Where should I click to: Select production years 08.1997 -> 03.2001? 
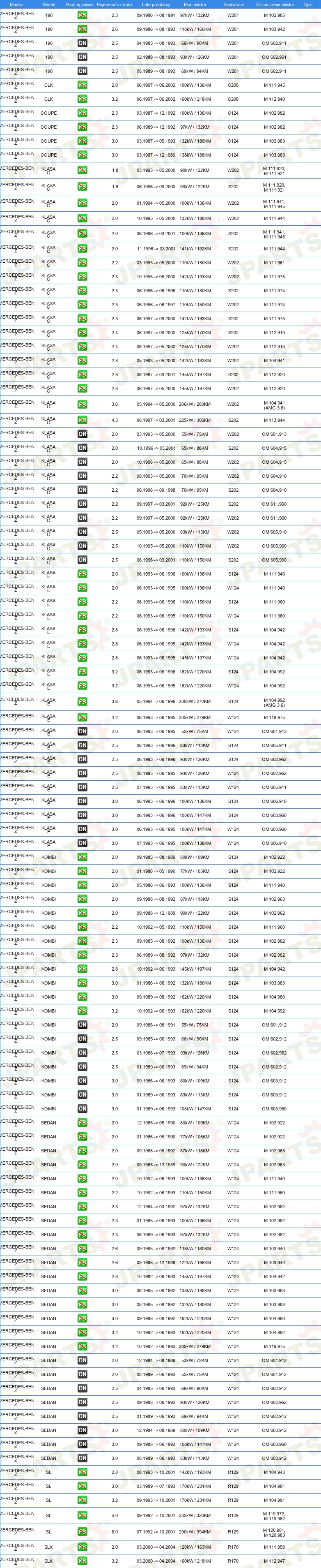[x=156, y=420]
